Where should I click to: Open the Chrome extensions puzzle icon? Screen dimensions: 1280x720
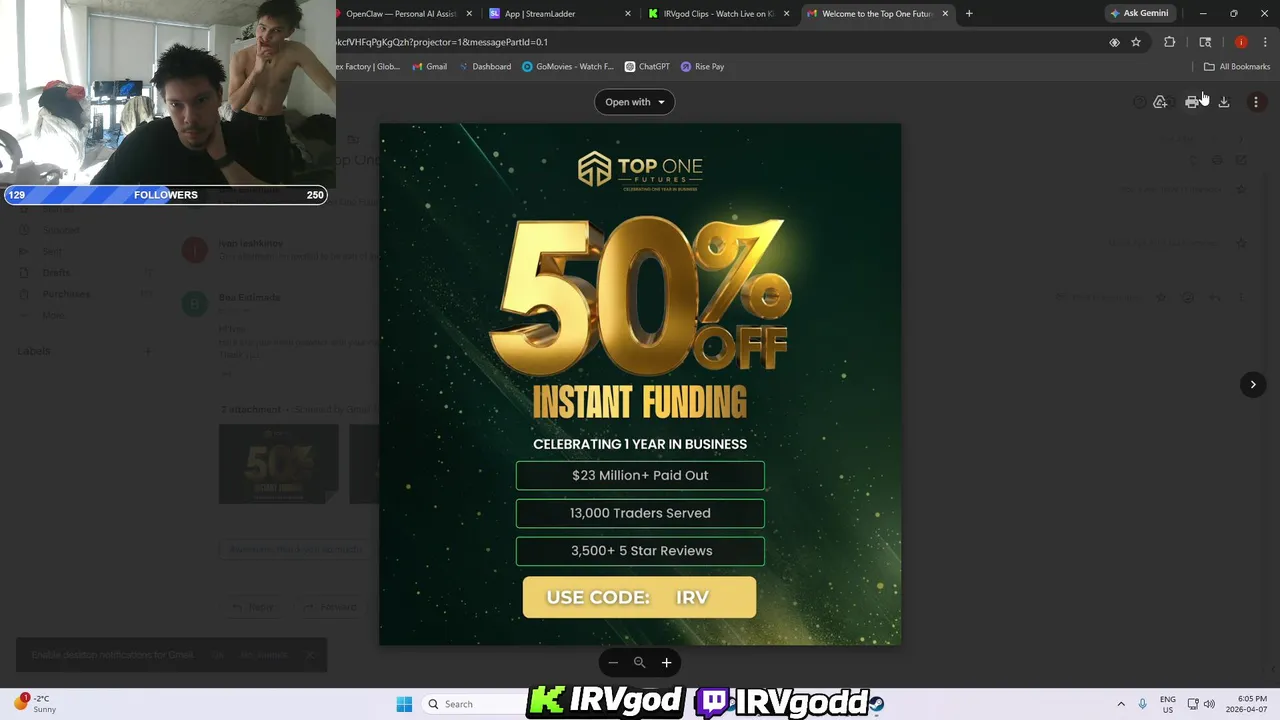[x=1169, y=42]
